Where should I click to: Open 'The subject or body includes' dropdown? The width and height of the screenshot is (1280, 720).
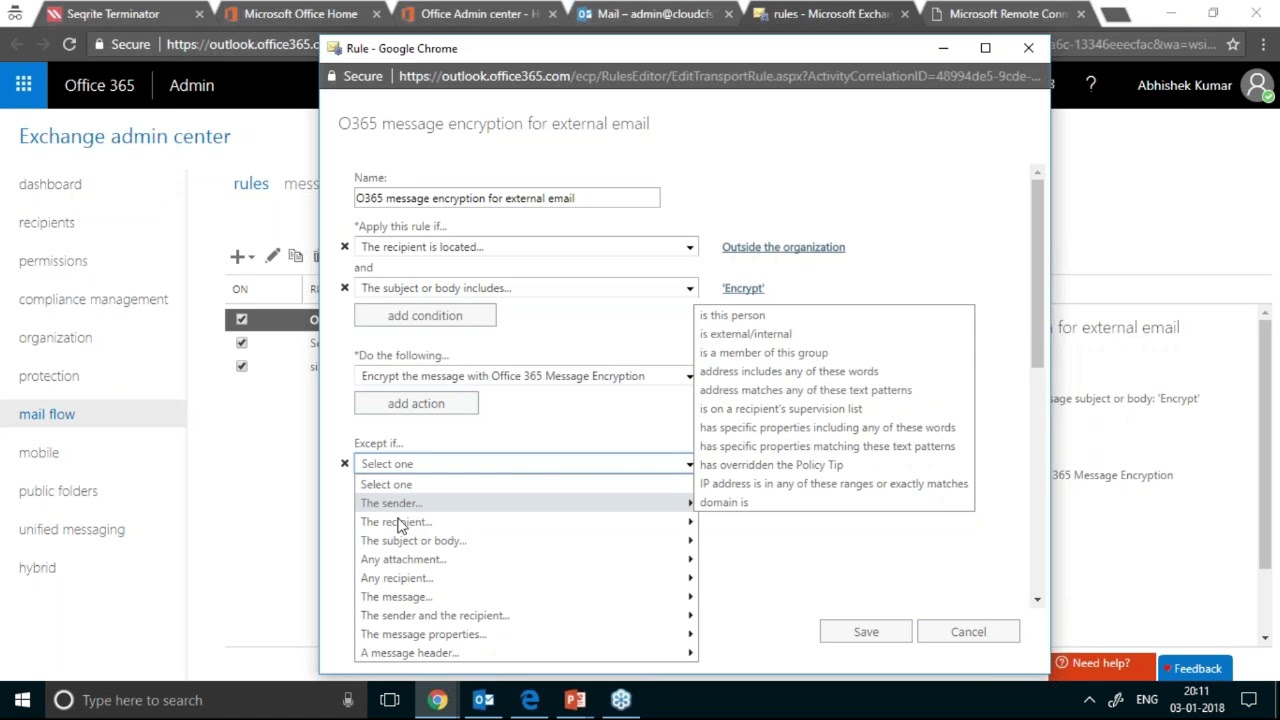(x=526, y=288)
